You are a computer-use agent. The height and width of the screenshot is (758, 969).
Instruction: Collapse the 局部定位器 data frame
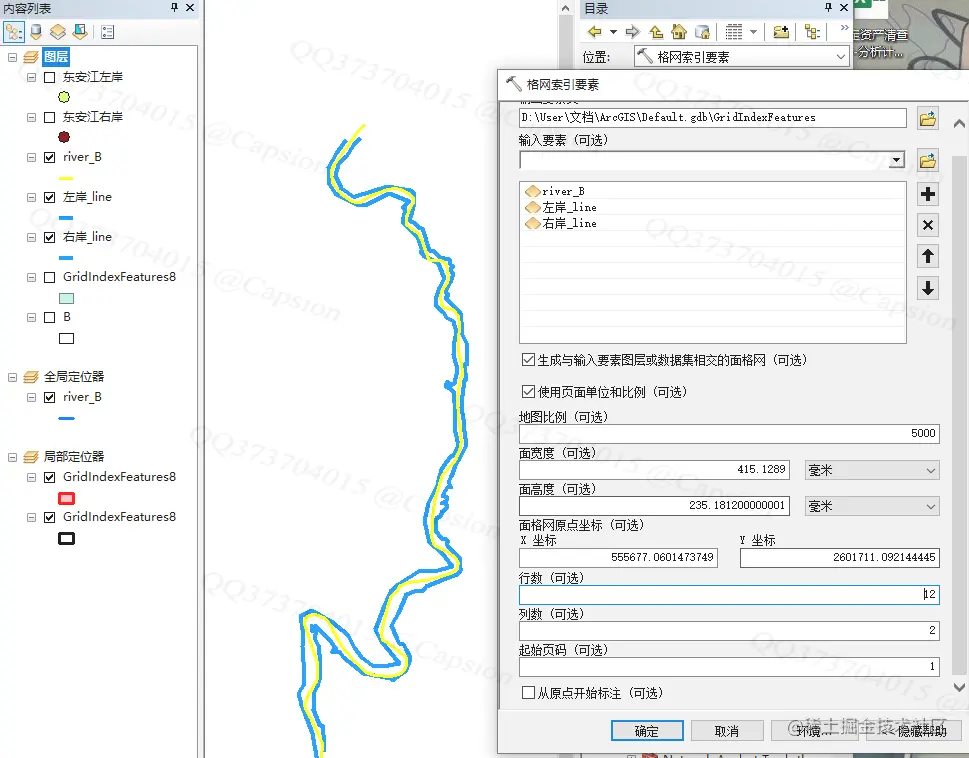(x=12, y=457)
